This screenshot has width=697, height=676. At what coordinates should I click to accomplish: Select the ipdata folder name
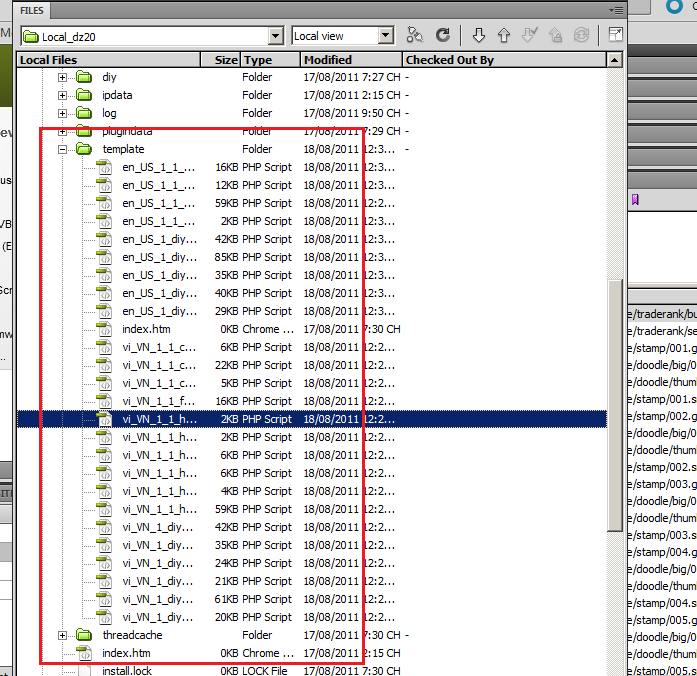tap(117, 95)
